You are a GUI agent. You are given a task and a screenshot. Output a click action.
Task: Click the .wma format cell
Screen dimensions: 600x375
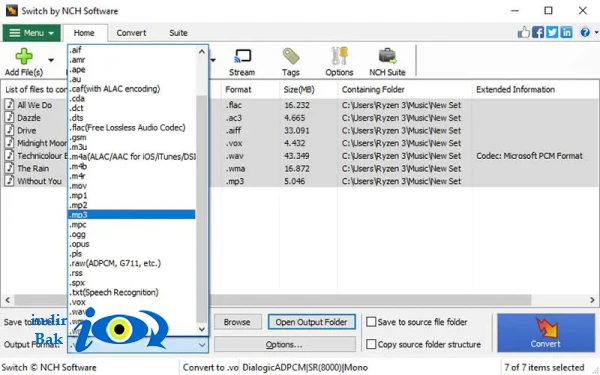(235, 168)
